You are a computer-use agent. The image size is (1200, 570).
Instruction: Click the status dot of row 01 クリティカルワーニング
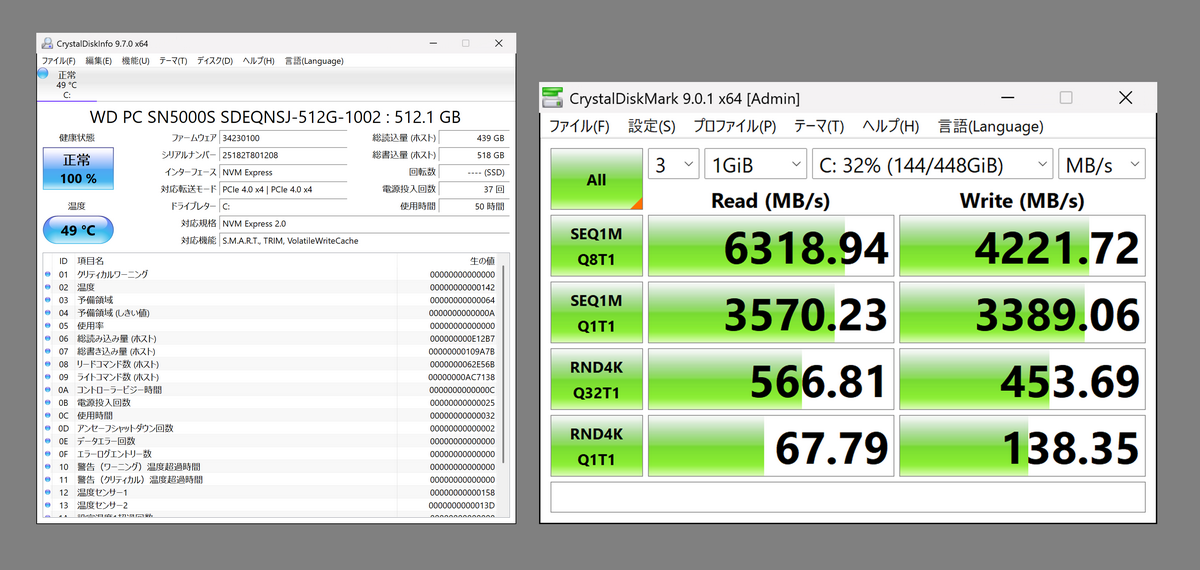47,274
